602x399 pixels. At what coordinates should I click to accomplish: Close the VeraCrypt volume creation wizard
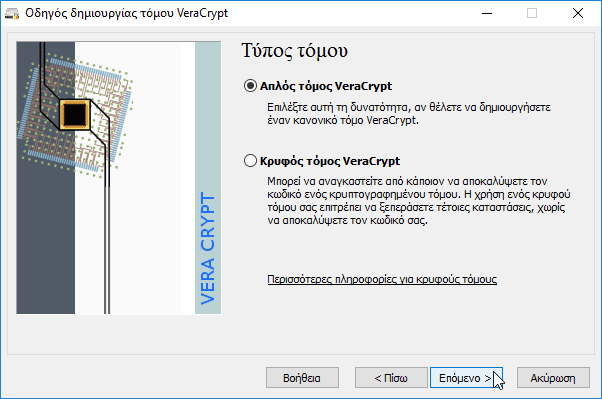click(x=577, y=13)
